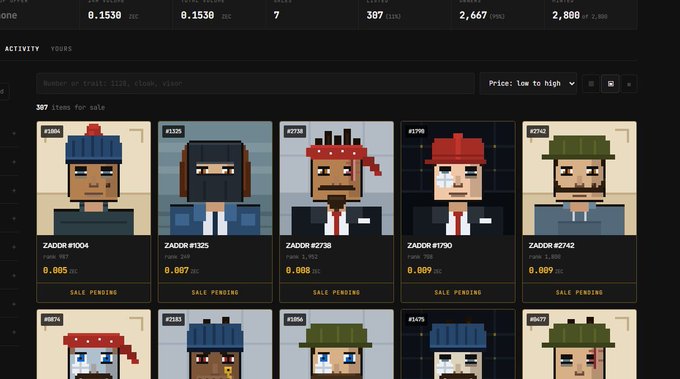Select the first view icon beside the sort dropdown
The height and width of the screenshot is (379, 680).
point(591,84)
